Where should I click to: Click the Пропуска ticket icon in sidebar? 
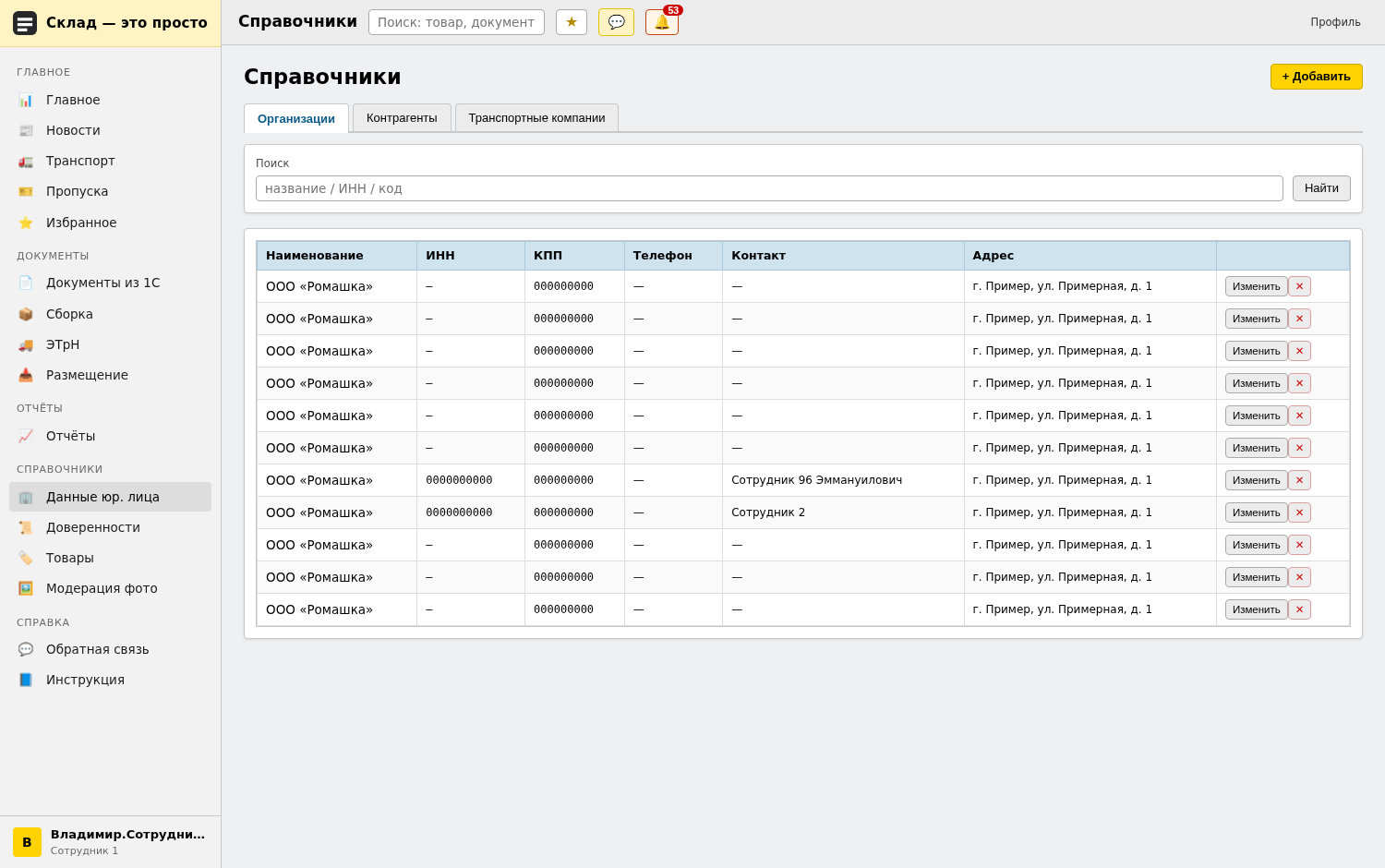tap(26, 191)
